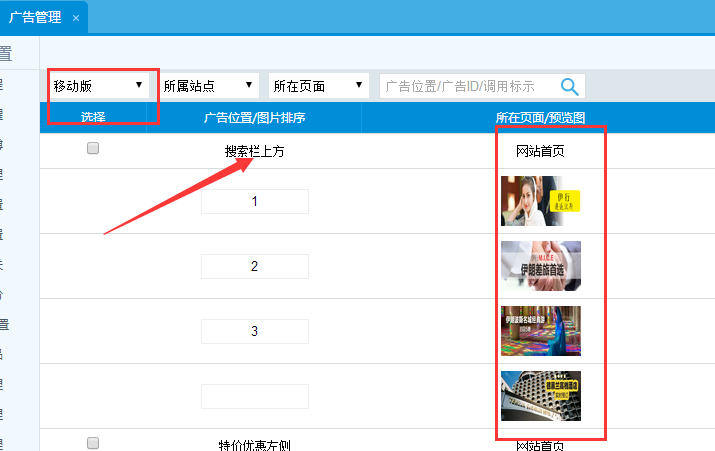The height and width of the screenshot is (451, 715).
Task: Open the handshake banner thumbnail
Action: [x=540, y=266]
